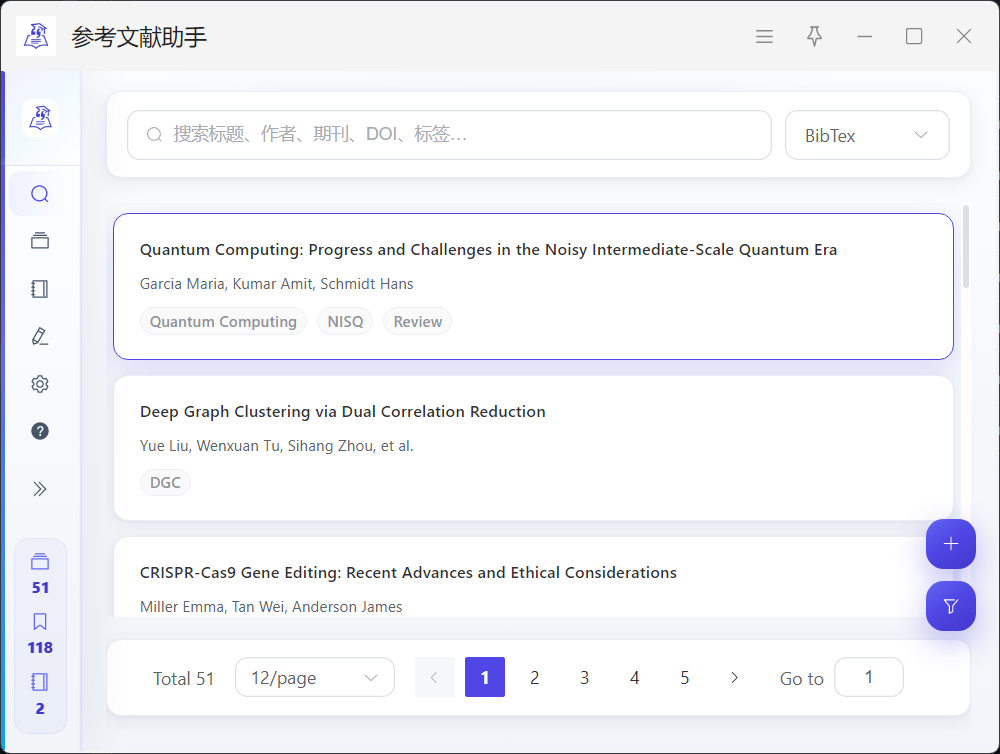The width and height of the screenshot is (1000, 754).
Task: Open the 12/page size dropdown
Action: tap(314, 678)
